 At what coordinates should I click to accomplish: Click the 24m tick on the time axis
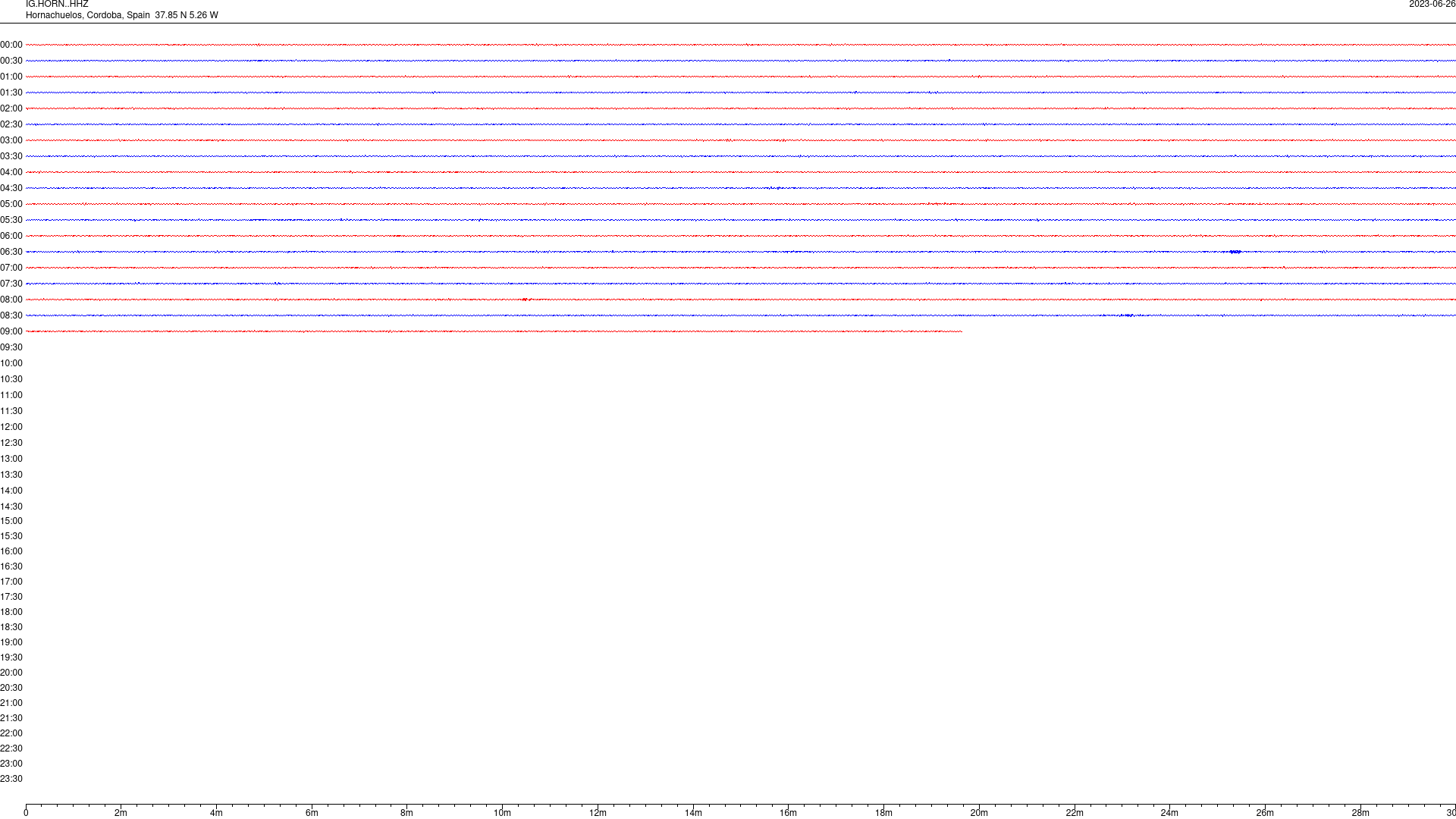coord(1169,813)
